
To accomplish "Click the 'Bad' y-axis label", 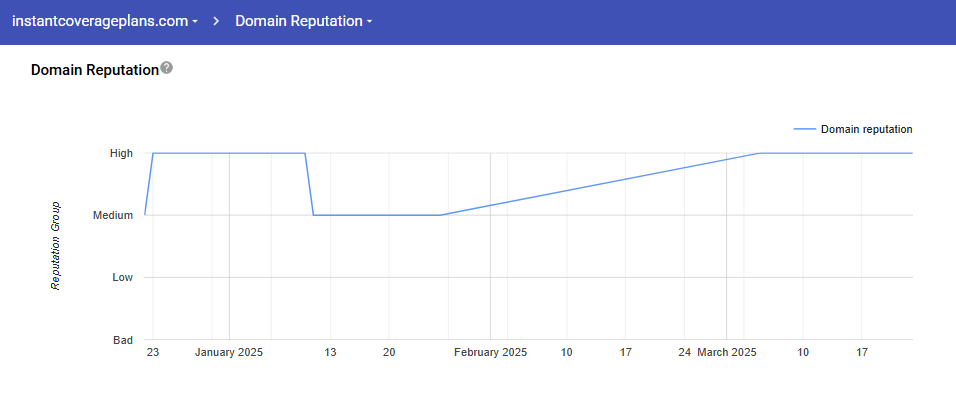I will coord(122,340).
